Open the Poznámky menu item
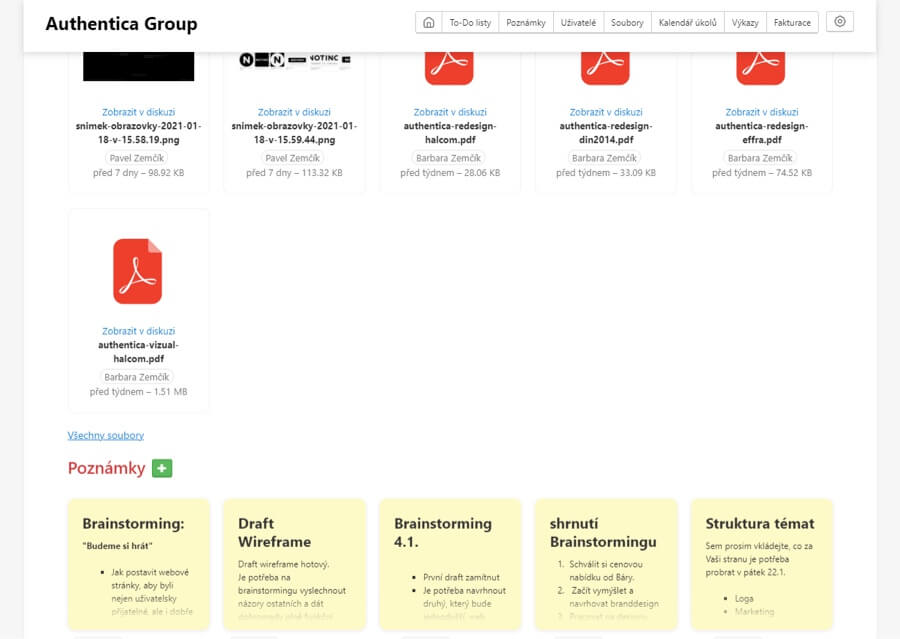Screen dimensions: 900x639 tap(526, 22)
